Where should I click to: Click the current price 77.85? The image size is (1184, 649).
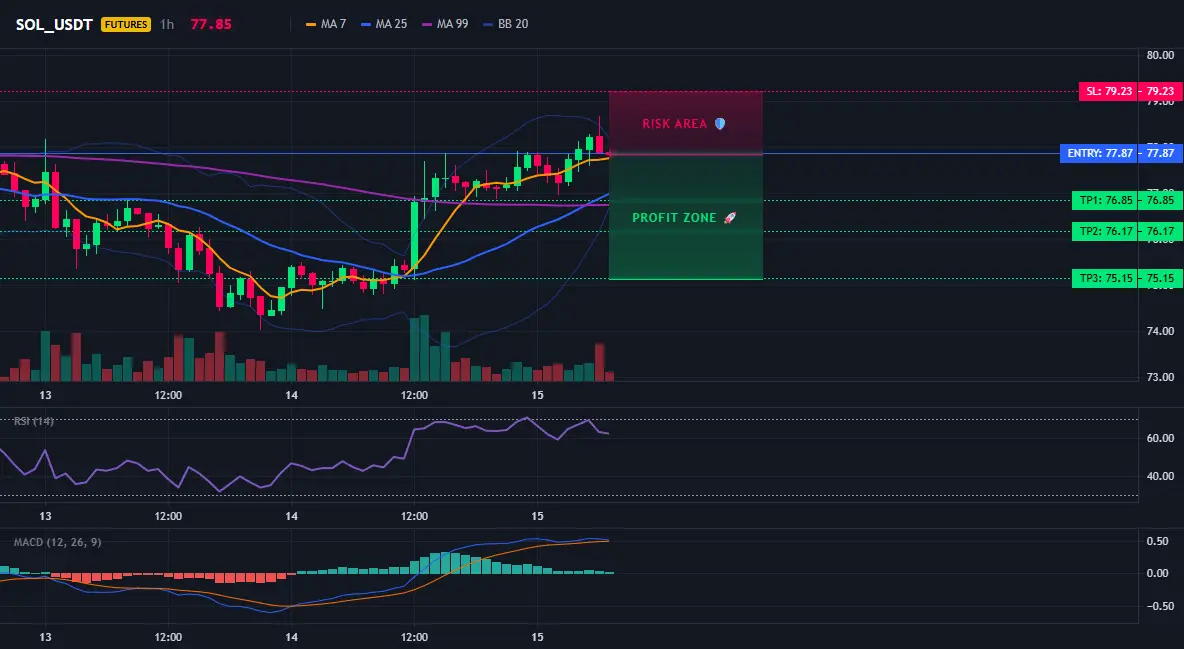211,24
